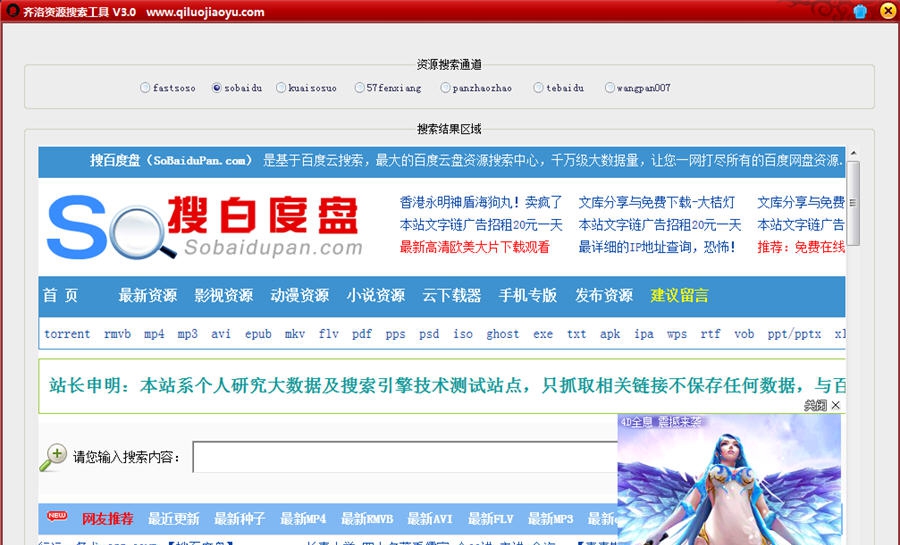Viewport: 900px width, 545px height.
Task: Open 云下载器 nav item
Action: coord(452,295)
